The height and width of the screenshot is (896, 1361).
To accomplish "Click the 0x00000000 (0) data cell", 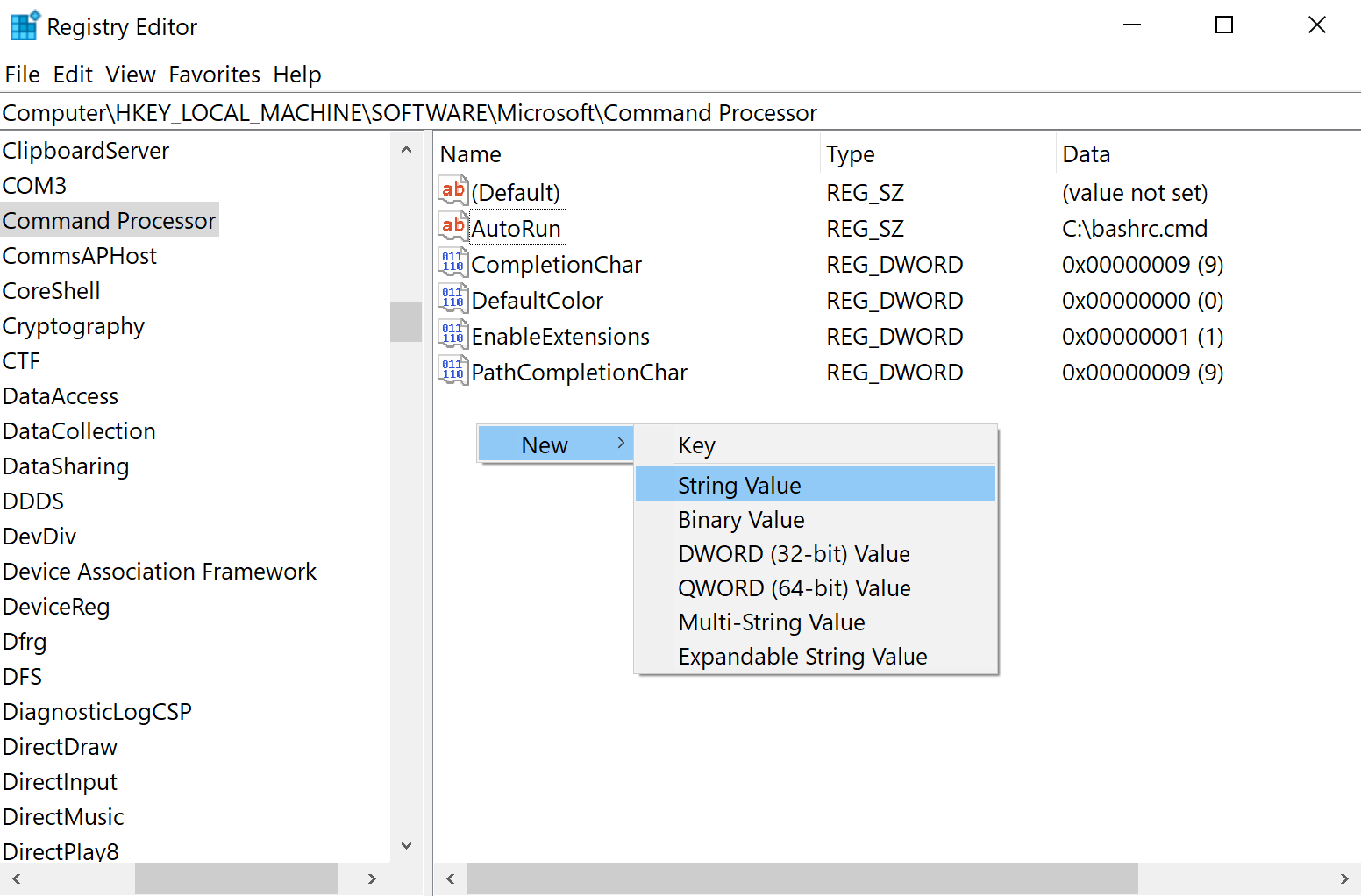I will [1143, 300].
